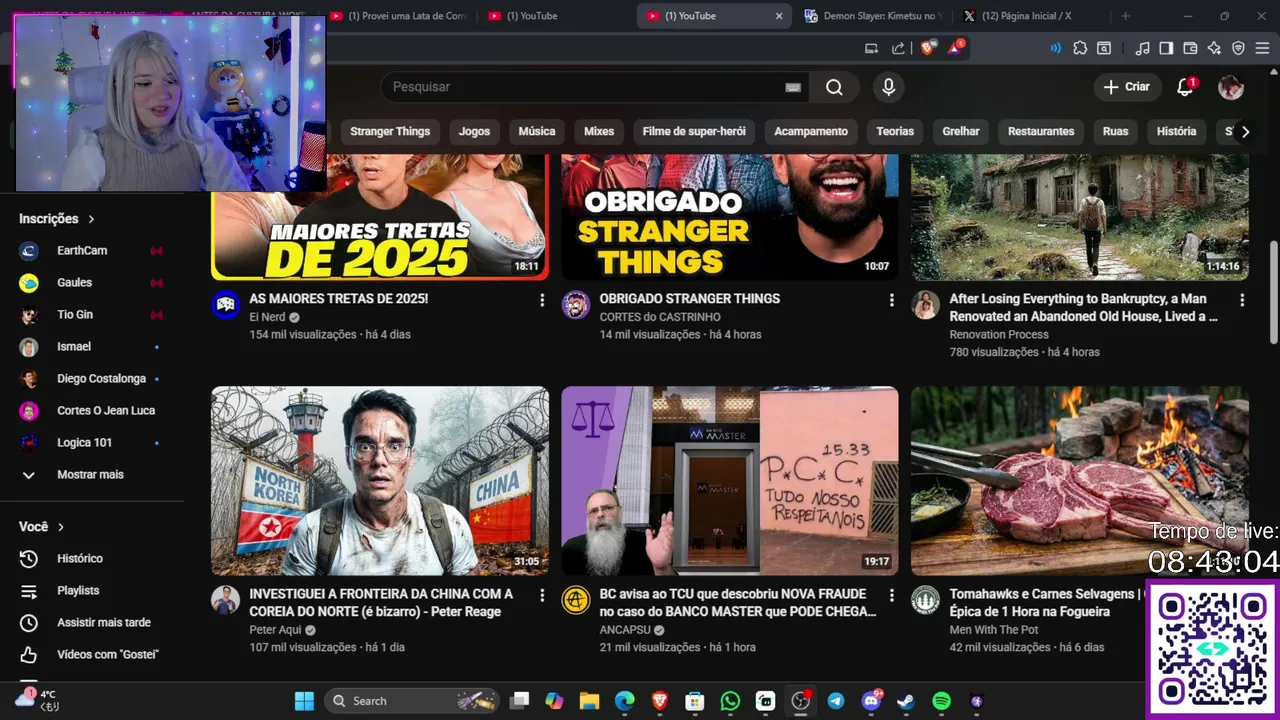Open the Banco Master fraud video thumbnail
The height and width of the screenshot is (720, 1280).
(x=730, y=481)
